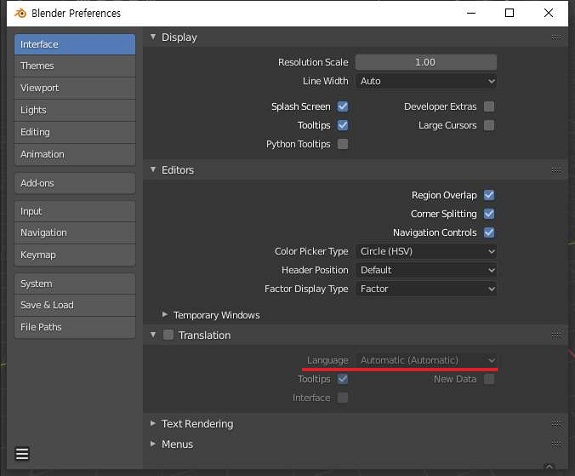Minimize the Blender Preferences window
Screen dimensions: 575x476
(x=471, y=13)
